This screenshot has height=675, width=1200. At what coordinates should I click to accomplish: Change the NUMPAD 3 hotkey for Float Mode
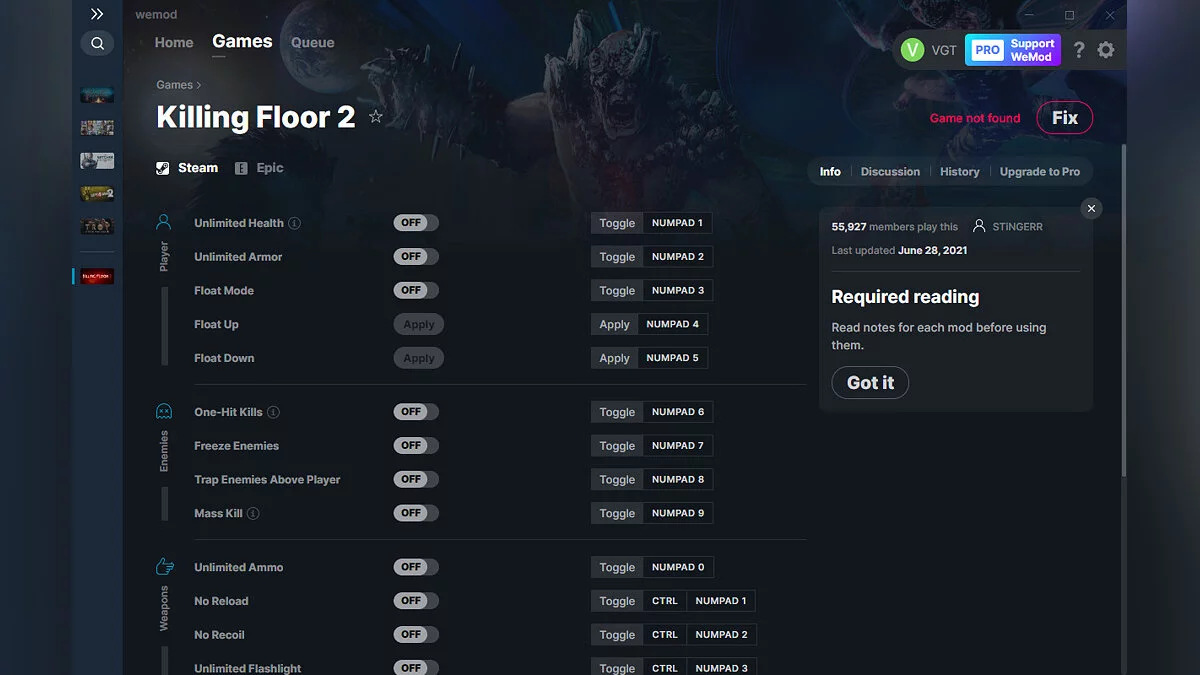(677, 290)
